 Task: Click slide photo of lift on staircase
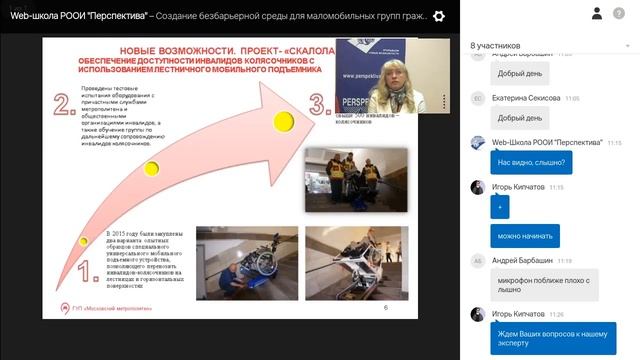(357, 263)
